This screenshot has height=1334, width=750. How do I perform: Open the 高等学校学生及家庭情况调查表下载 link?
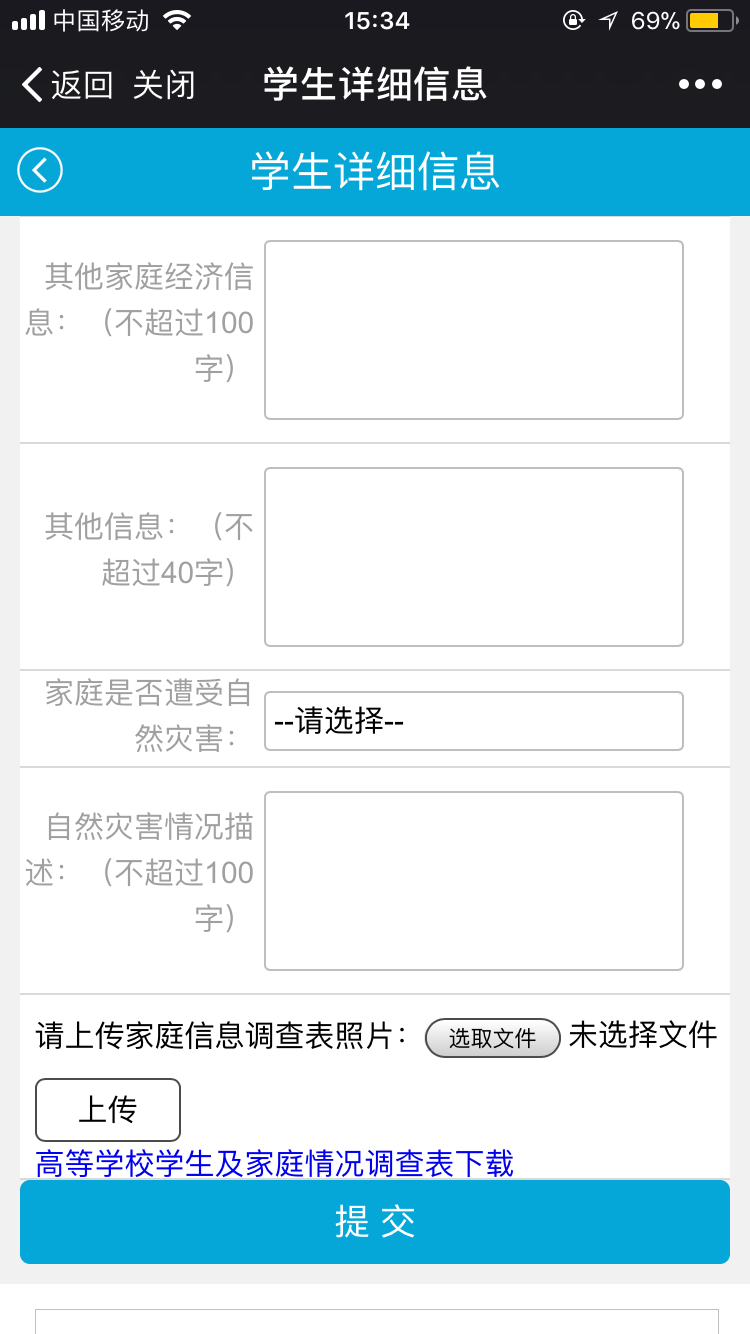275,1164
